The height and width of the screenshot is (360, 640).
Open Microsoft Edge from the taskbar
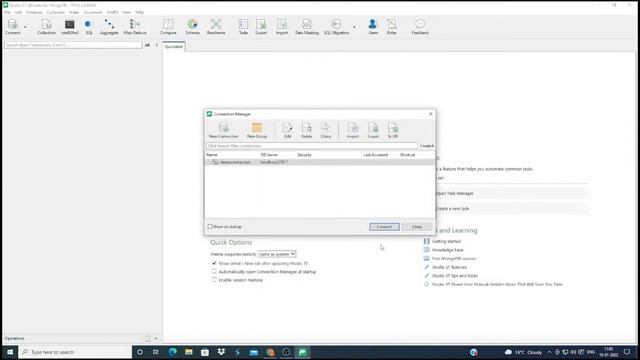click(172, 352)
